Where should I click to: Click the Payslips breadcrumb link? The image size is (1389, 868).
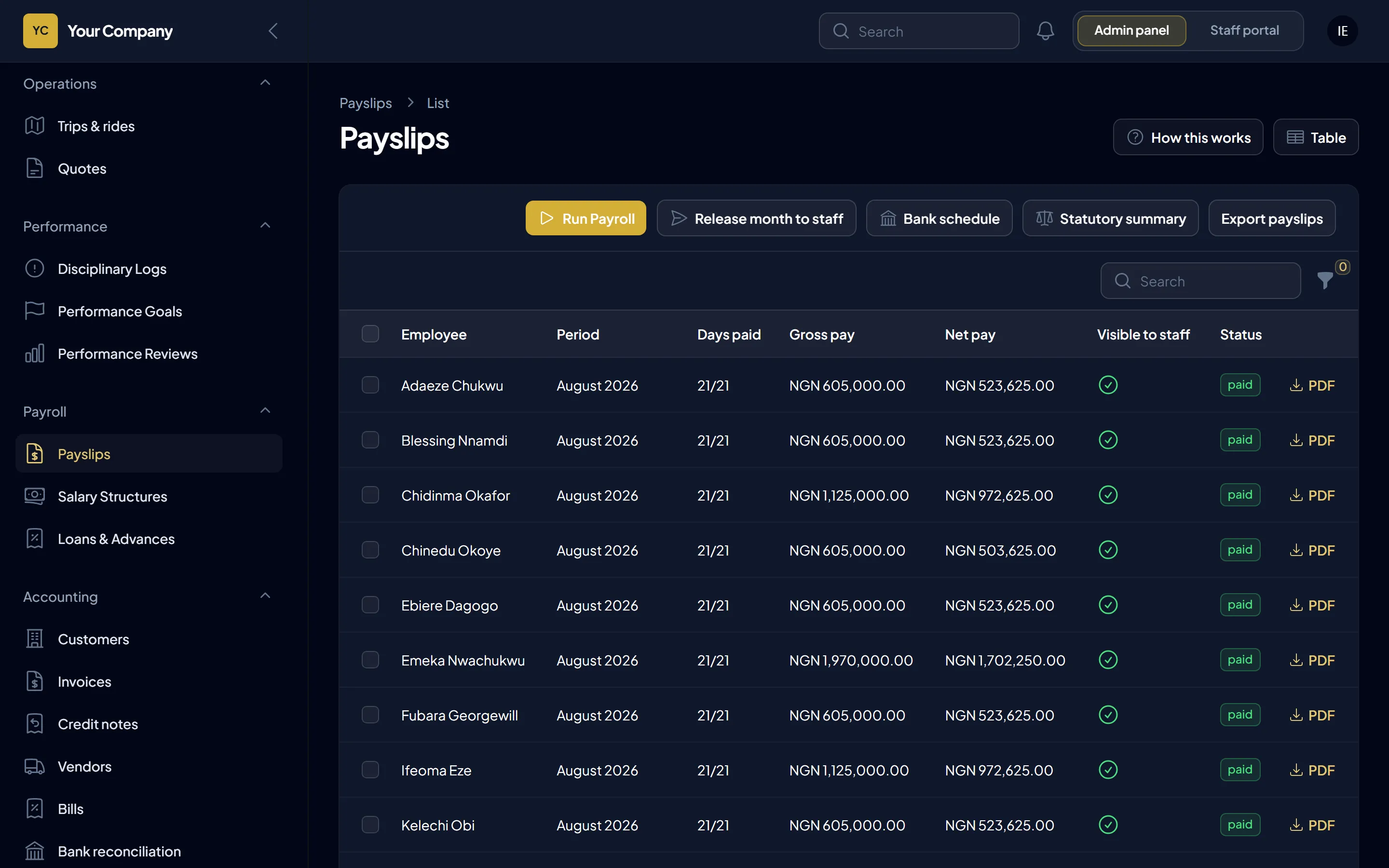click(366, 103)
